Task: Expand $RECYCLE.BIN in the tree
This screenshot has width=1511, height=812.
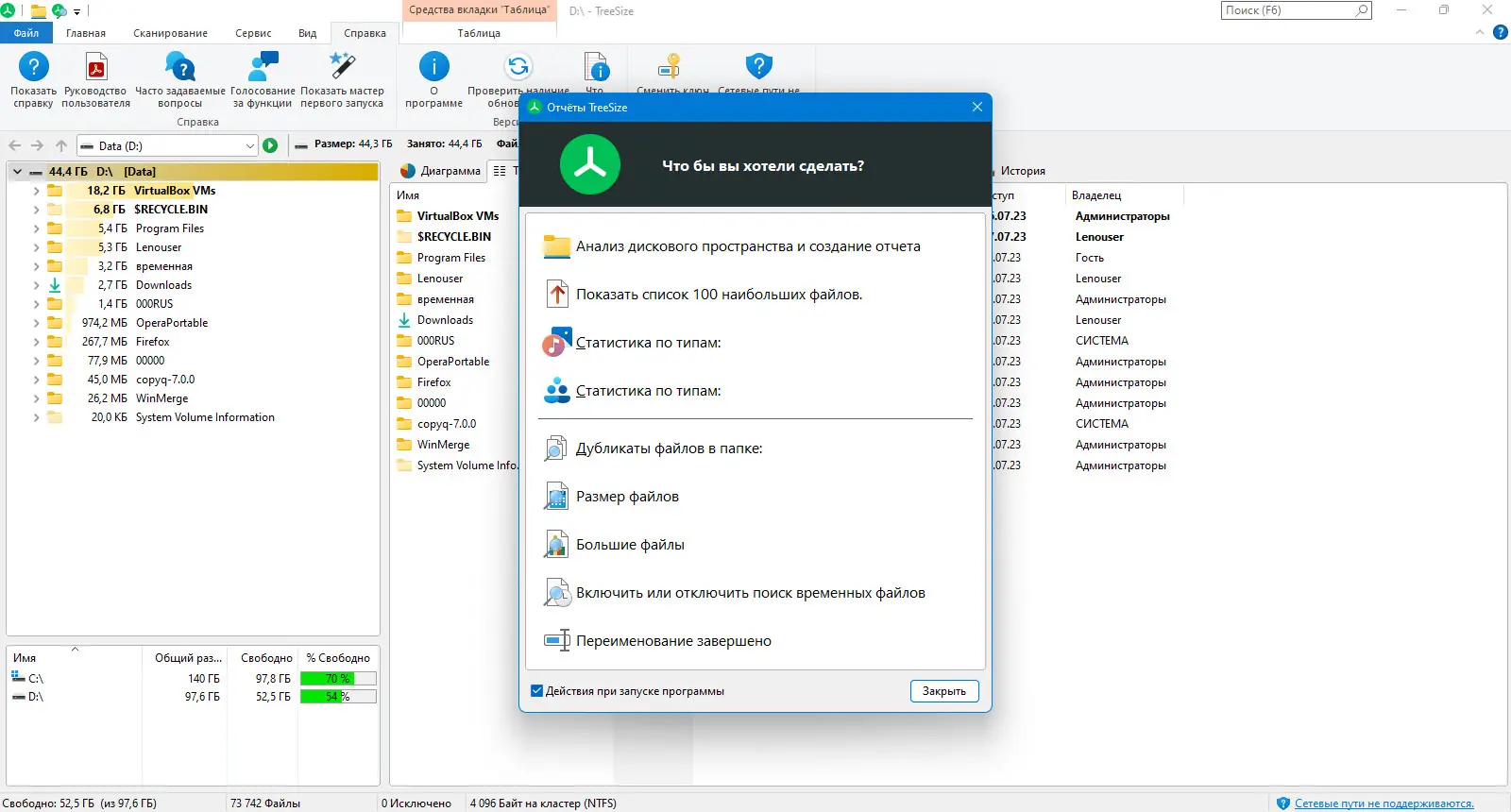Action: pos(37,210)
